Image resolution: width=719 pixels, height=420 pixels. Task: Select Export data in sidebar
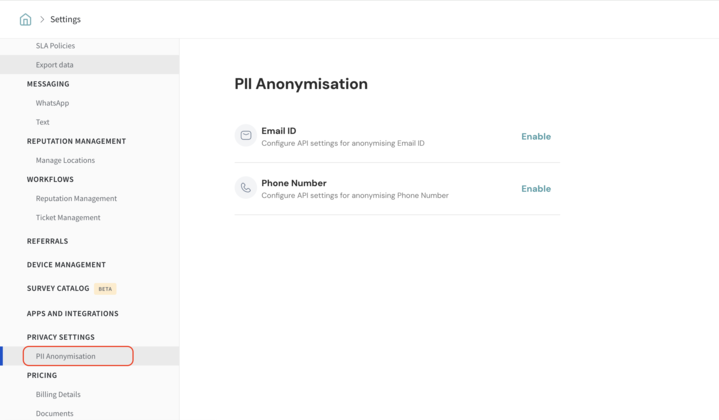click(54, 65)
